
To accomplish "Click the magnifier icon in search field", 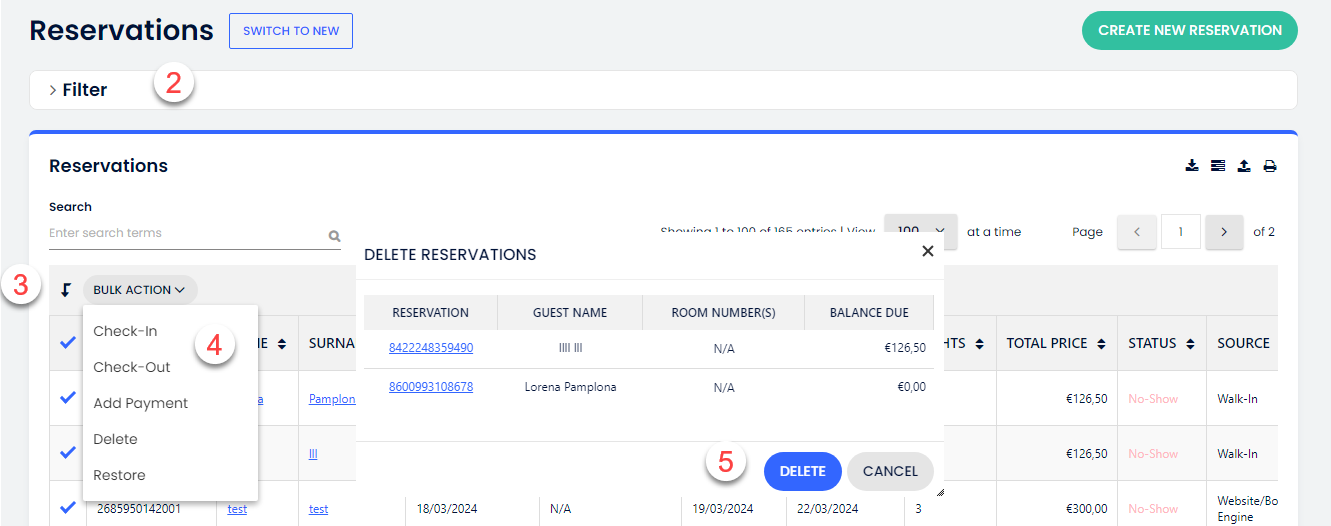I will point(334,237).
